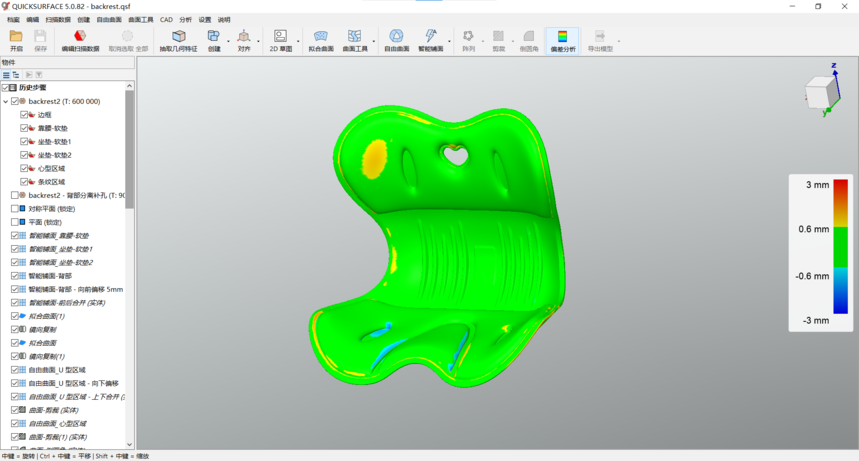The height and width of the screenshot is (461, 859).
Task: Select 自由曲面 (Free form) toolbar icon
Action: (397, 36)
